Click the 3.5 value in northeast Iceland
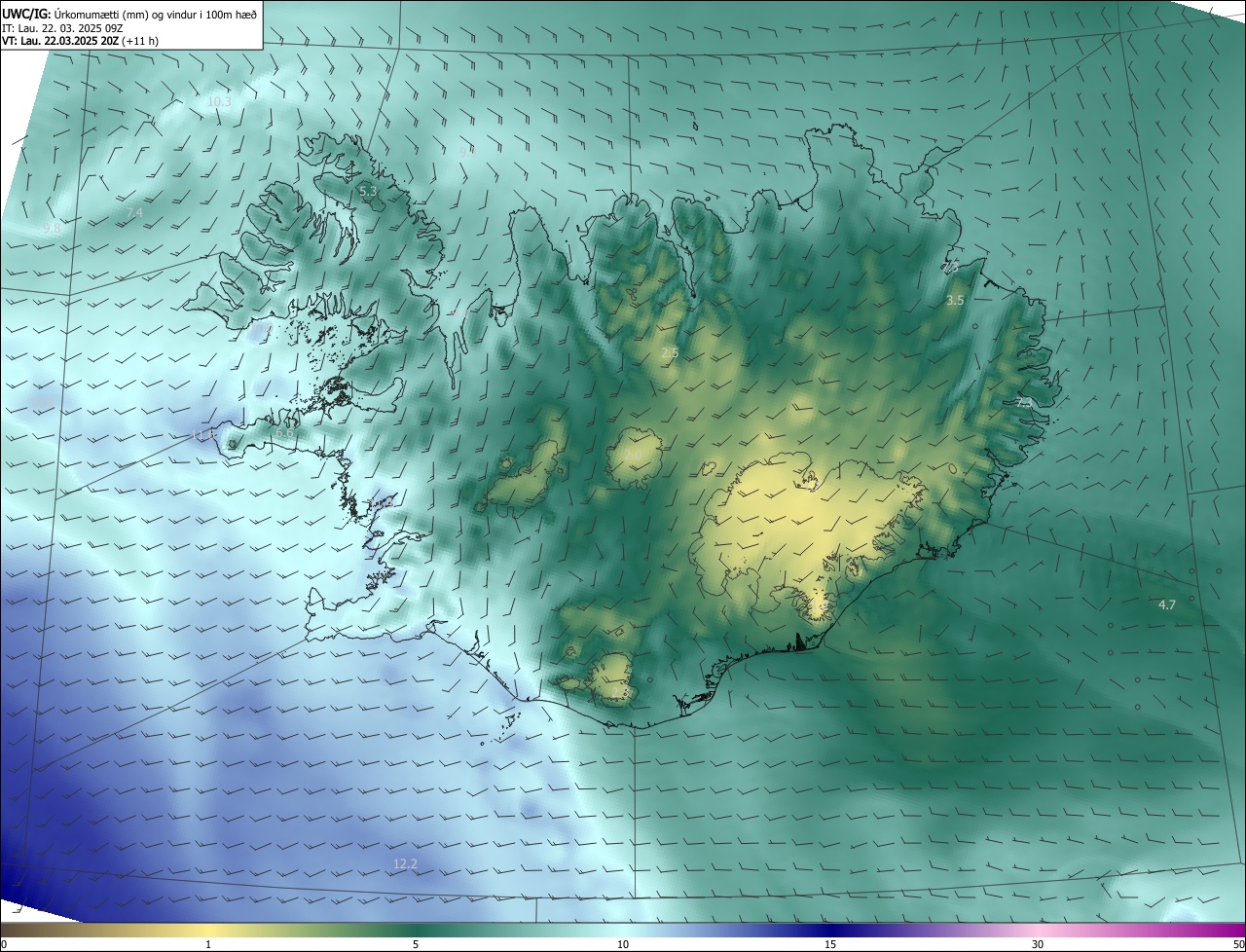The height and width of the screenshot is (952, 1246). click(x=955, y=301)
